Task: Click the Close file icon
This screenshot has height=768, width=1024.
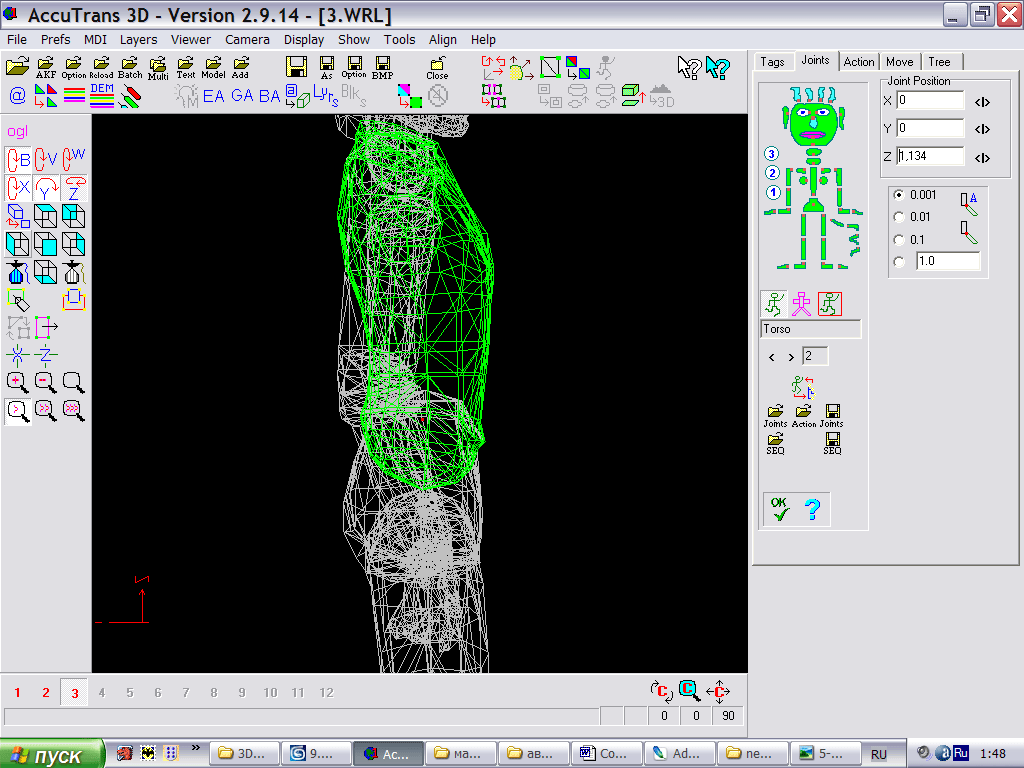Action: [437, 68]
